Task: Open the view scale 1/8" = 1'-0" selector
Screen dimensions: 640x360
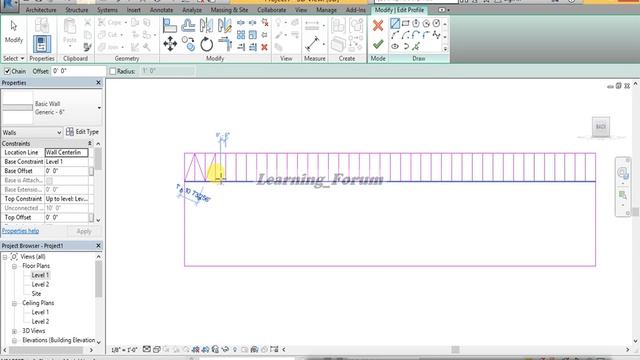Action: (x=124, y=350)
